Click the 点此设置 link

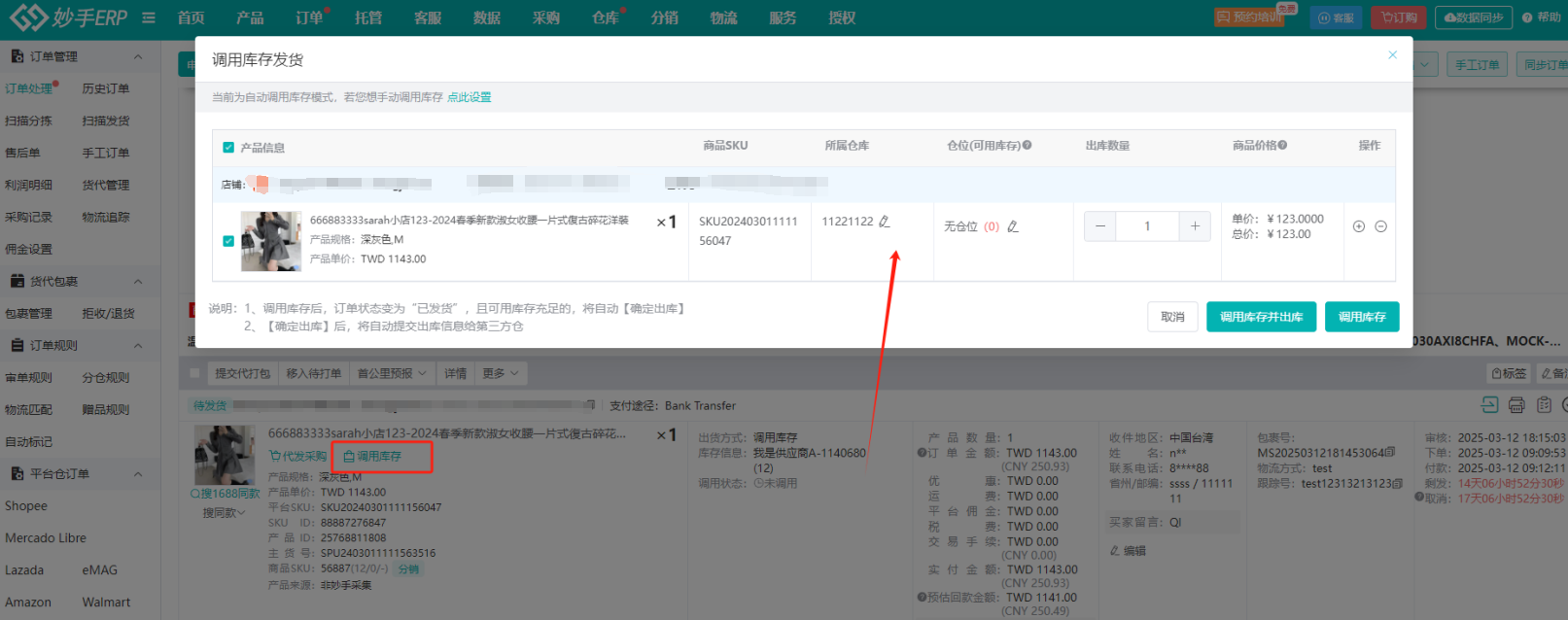(x=469, y=97)
